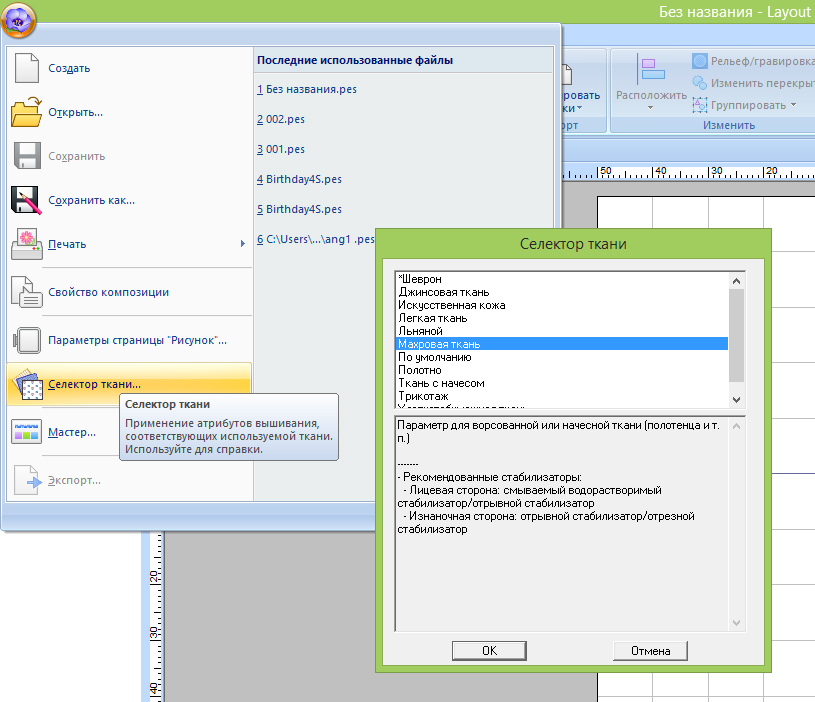Click the round application menu button
The image size is (815, 702).
(18, 20)
